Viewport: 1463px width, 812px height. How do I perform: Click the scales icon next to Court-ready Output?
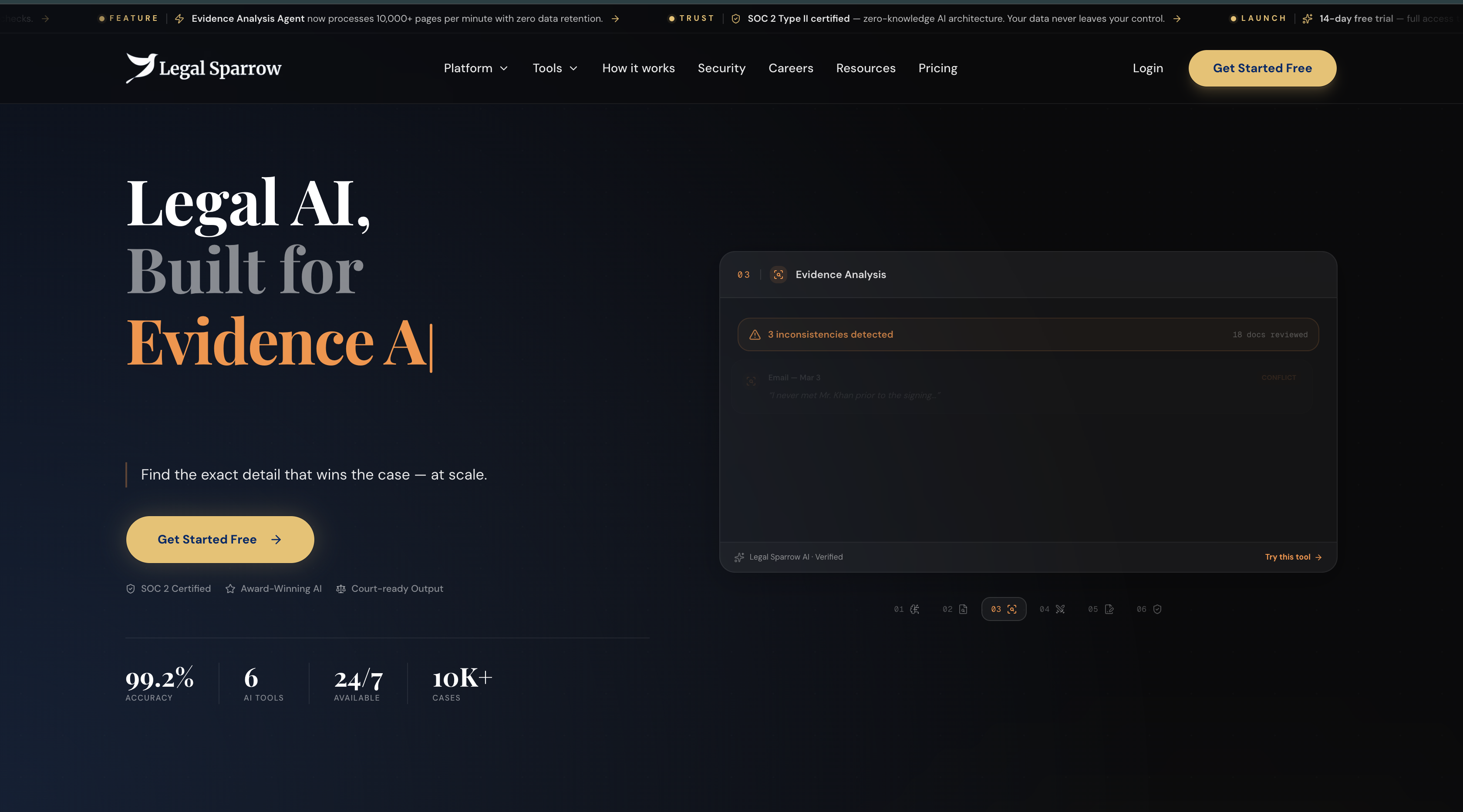(341, 589)
